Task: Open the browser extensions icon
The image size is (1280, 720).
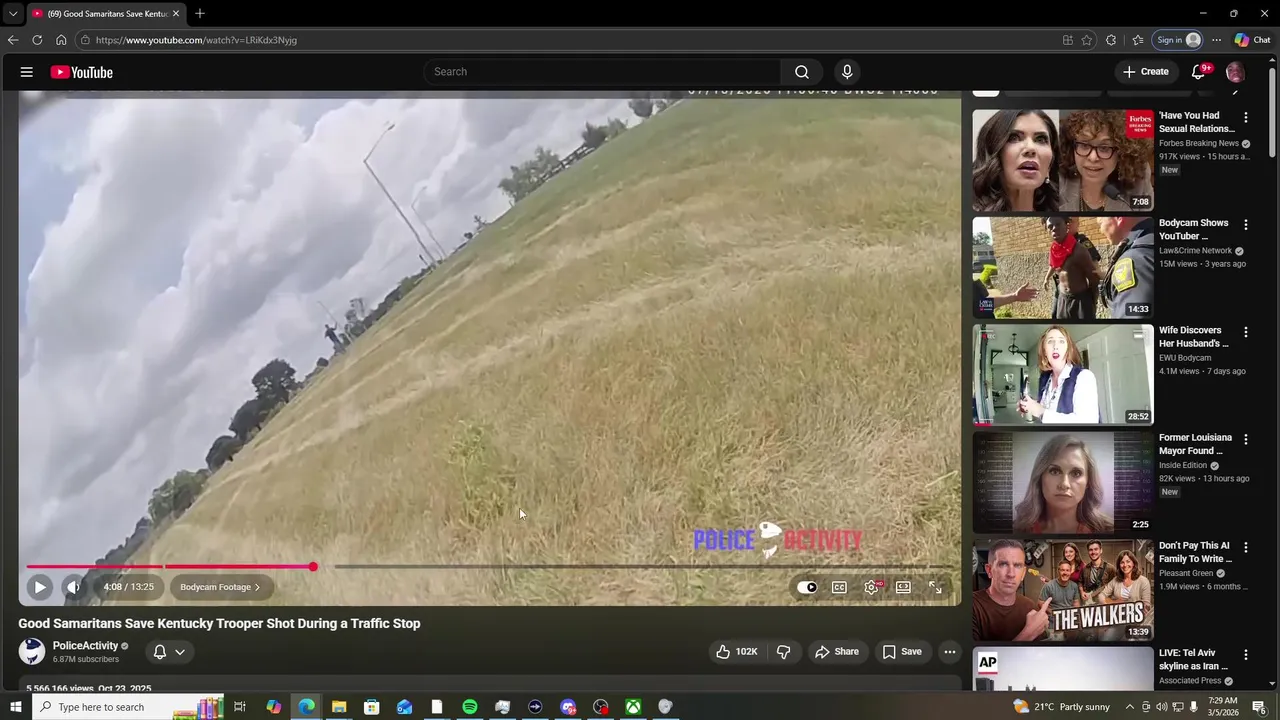Action: (1111, 40)
